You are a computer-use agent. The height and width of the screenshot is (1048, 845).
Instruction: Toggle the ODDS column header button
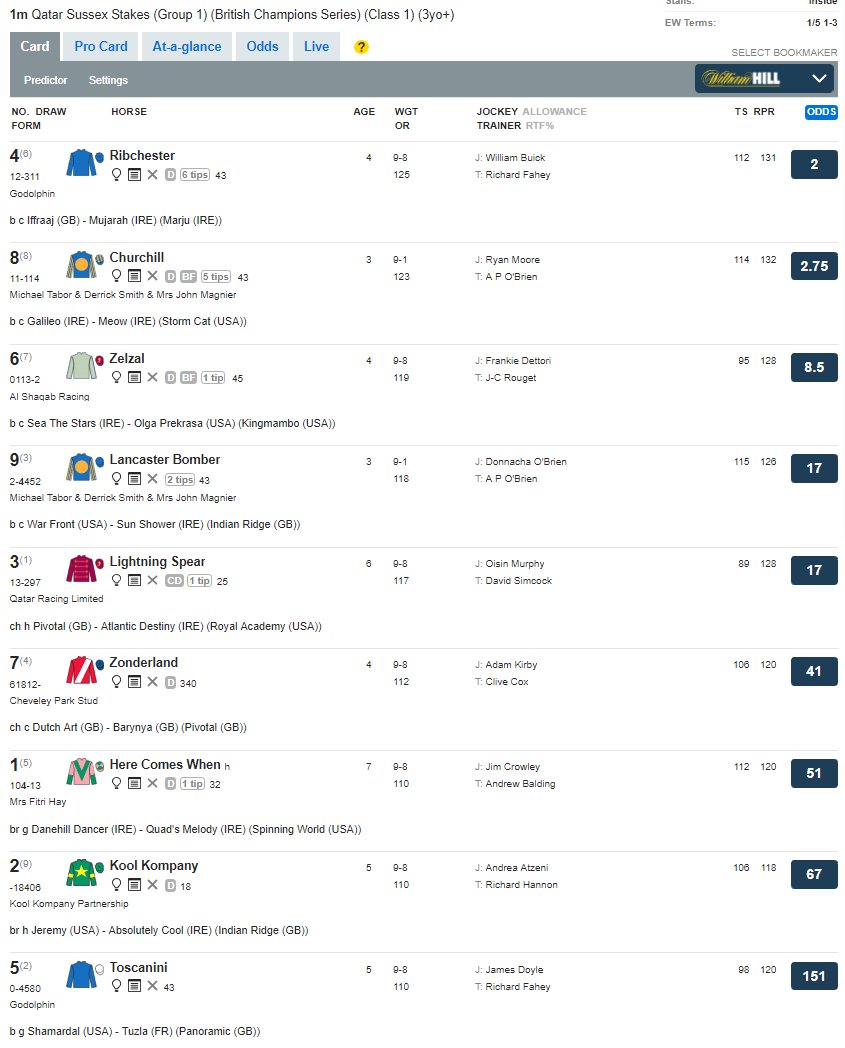[x=821, y=112]
